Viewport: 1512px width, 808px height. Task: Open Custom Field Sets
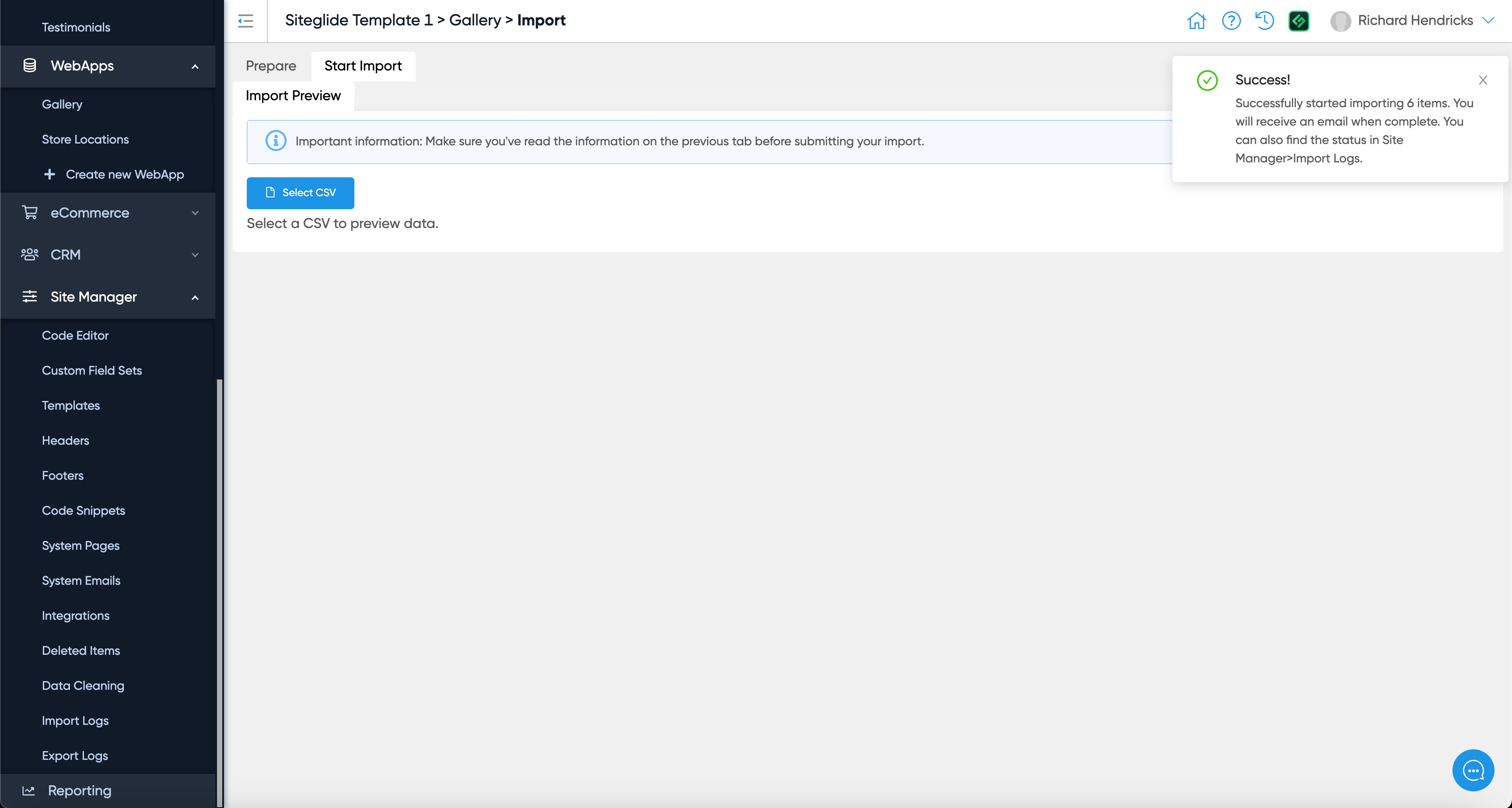click(91, 371)
